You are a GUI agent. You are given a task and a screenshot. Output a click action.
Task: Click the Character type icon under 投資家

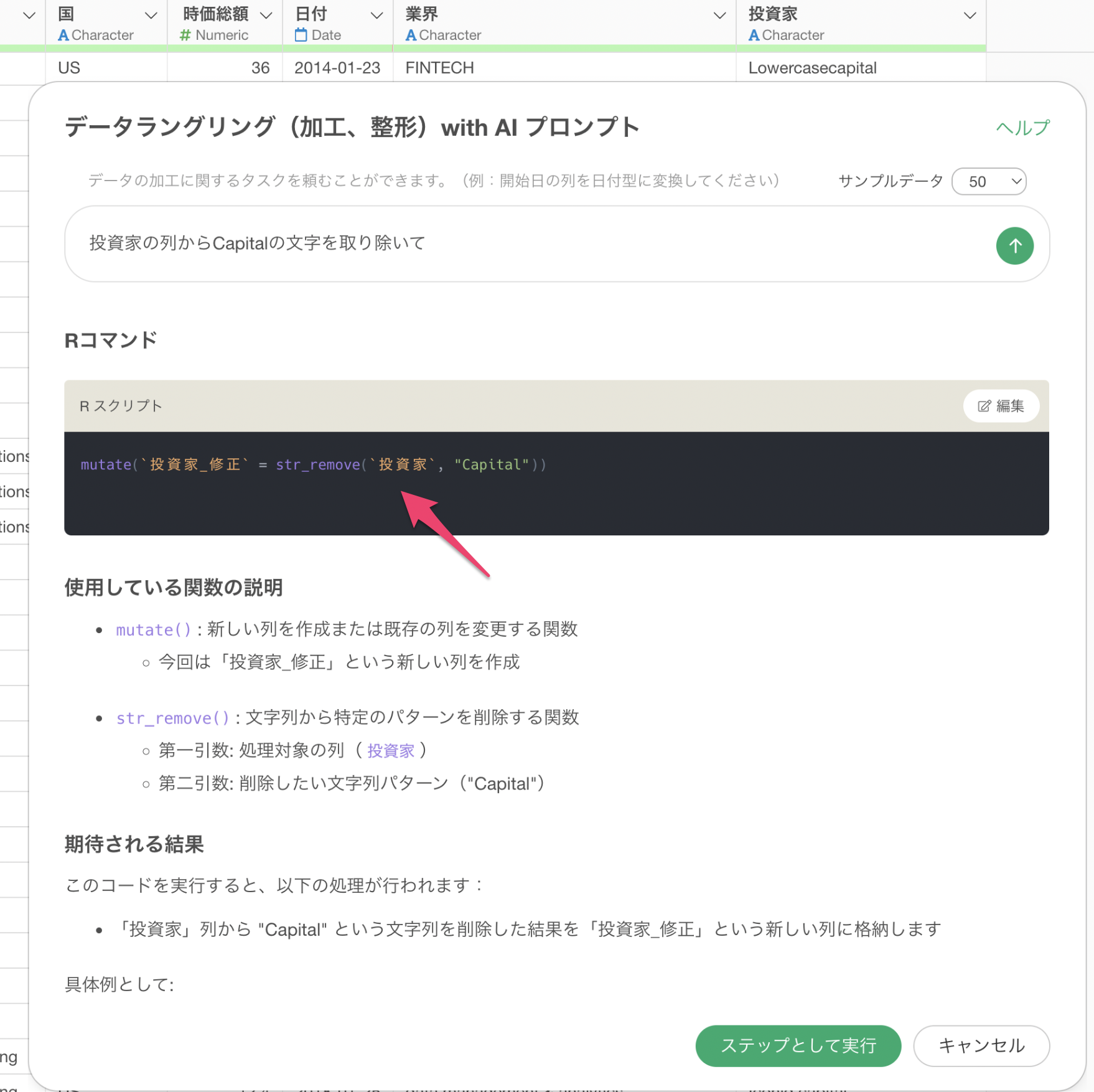(x=754, y=35)
